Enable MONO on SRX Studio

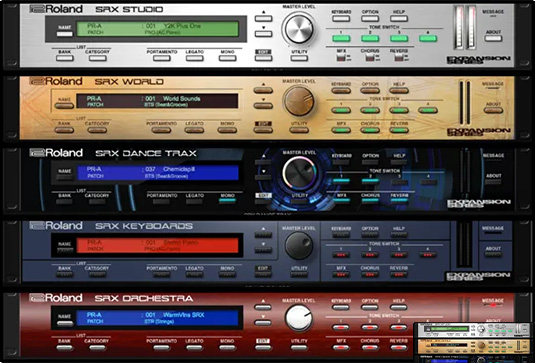pyautogui.click(x=227, y=58)
